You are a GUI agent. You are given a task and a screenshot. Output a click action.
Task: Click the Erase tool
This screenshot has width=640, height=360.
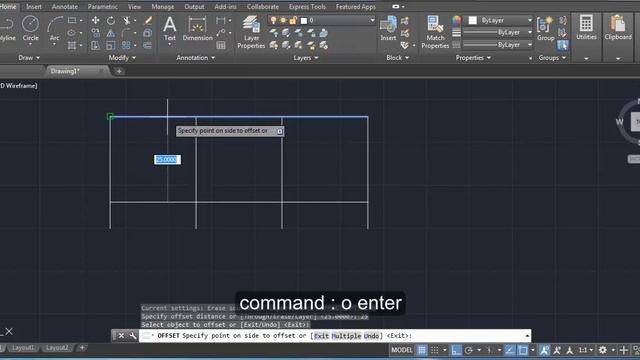click(148, 20)
